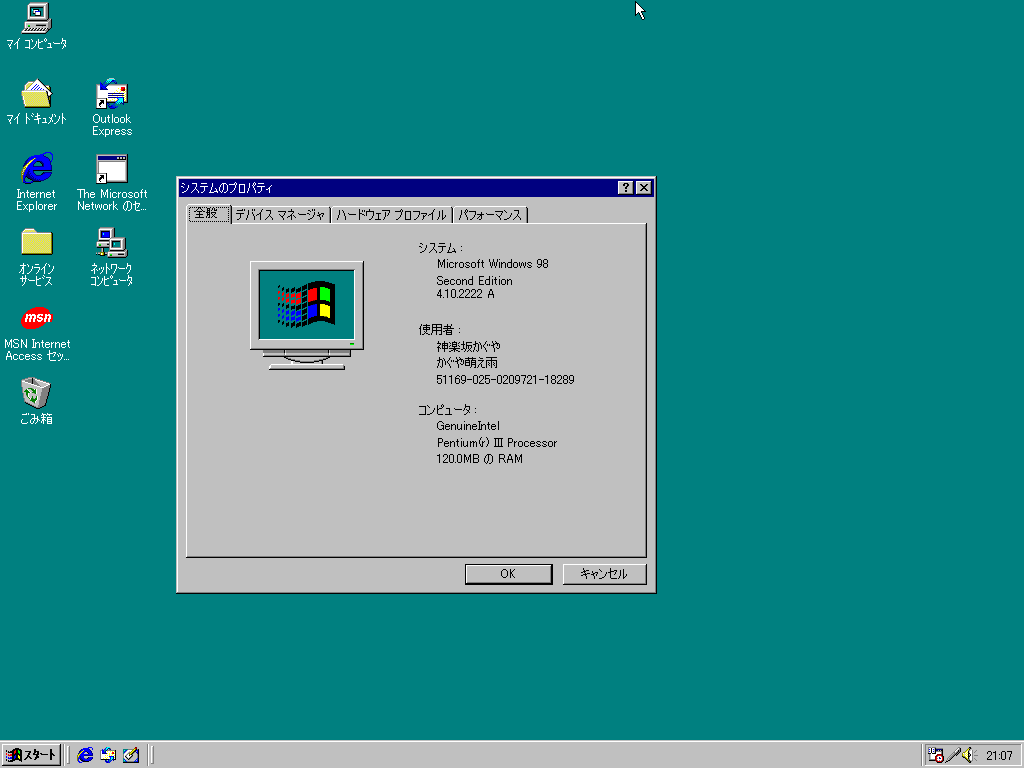Click the ? help button in title bar

[625, 188]
